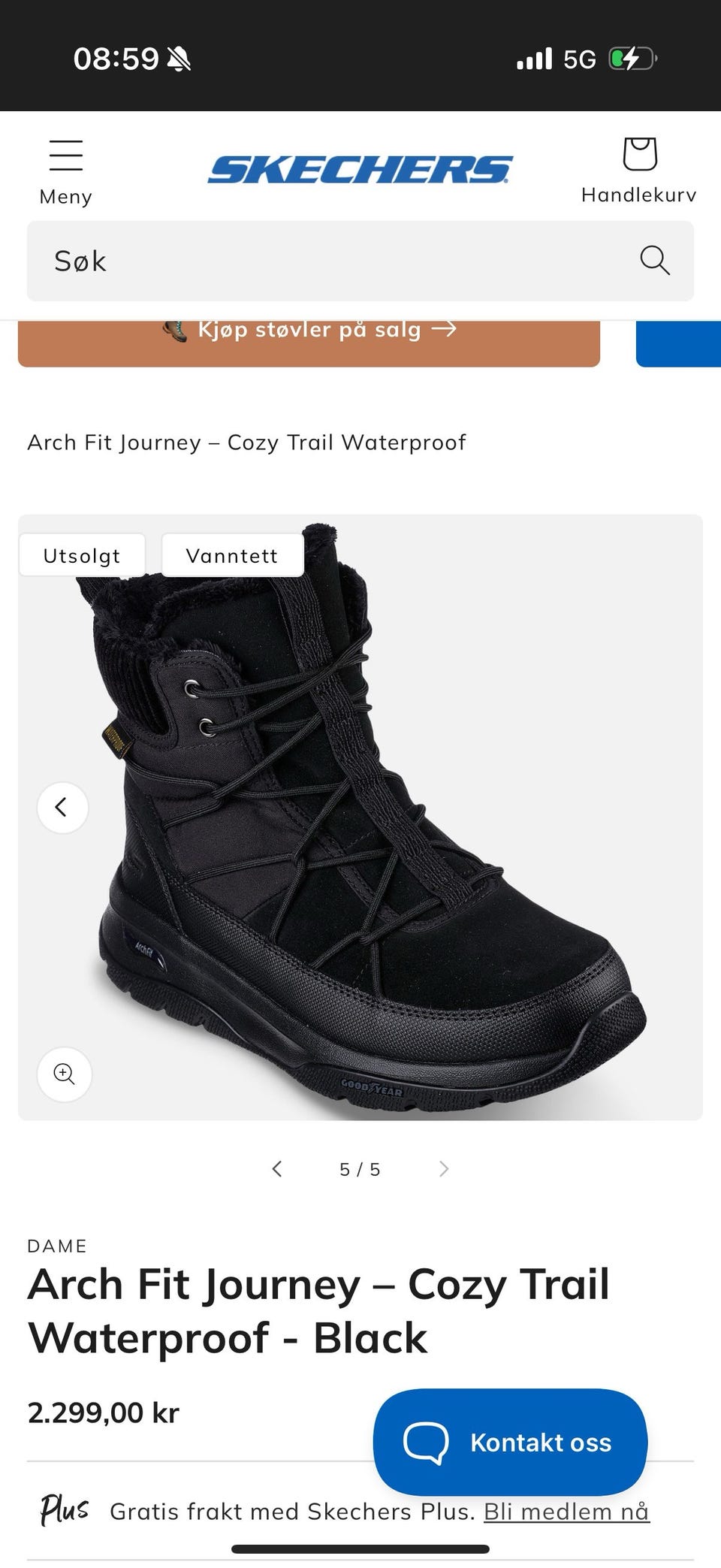This screenshot has height=1568, width=721.
Task: Click the Søk search field
Action: [360, 261]
